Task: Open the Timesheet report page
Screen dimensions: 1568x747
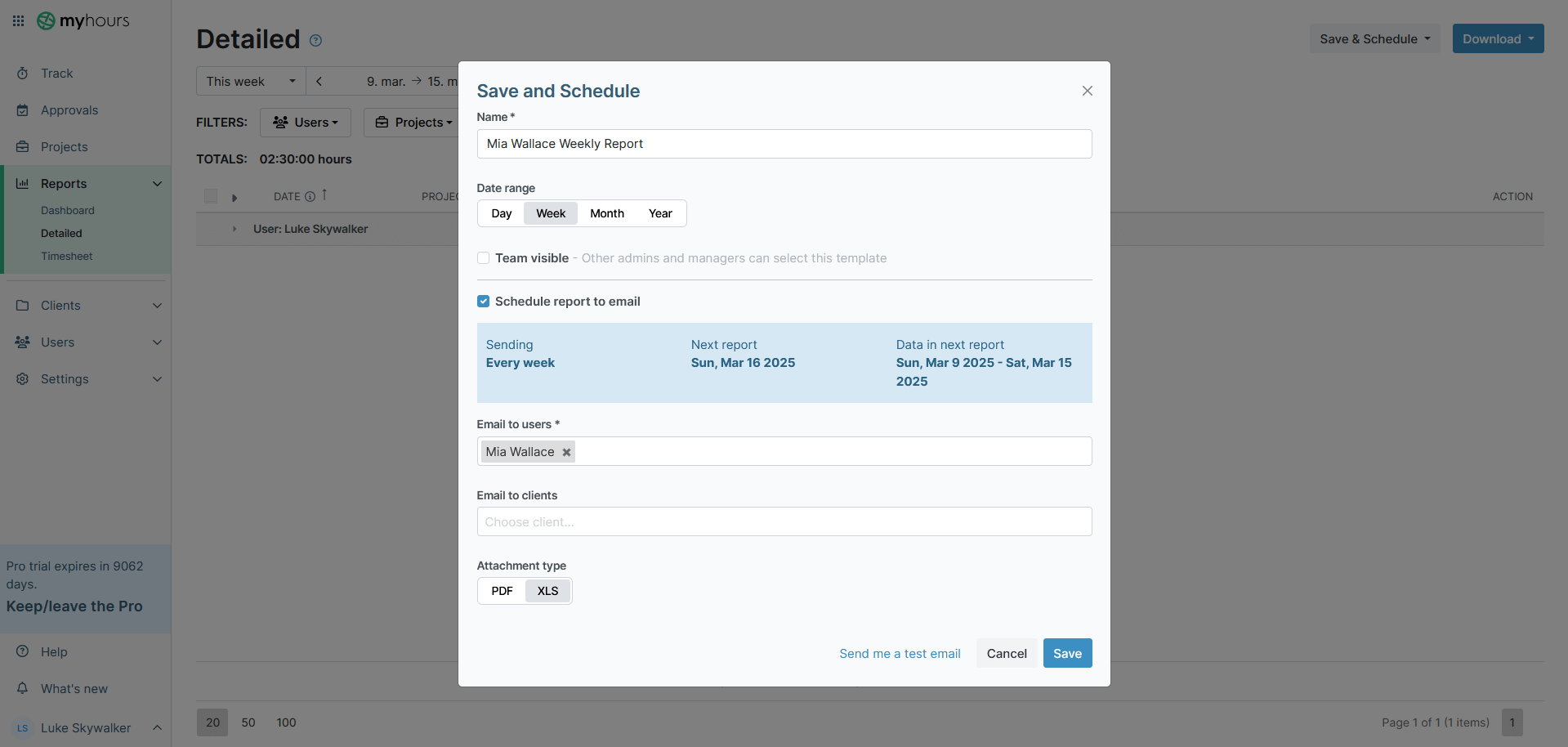Action: coord(66,256)
